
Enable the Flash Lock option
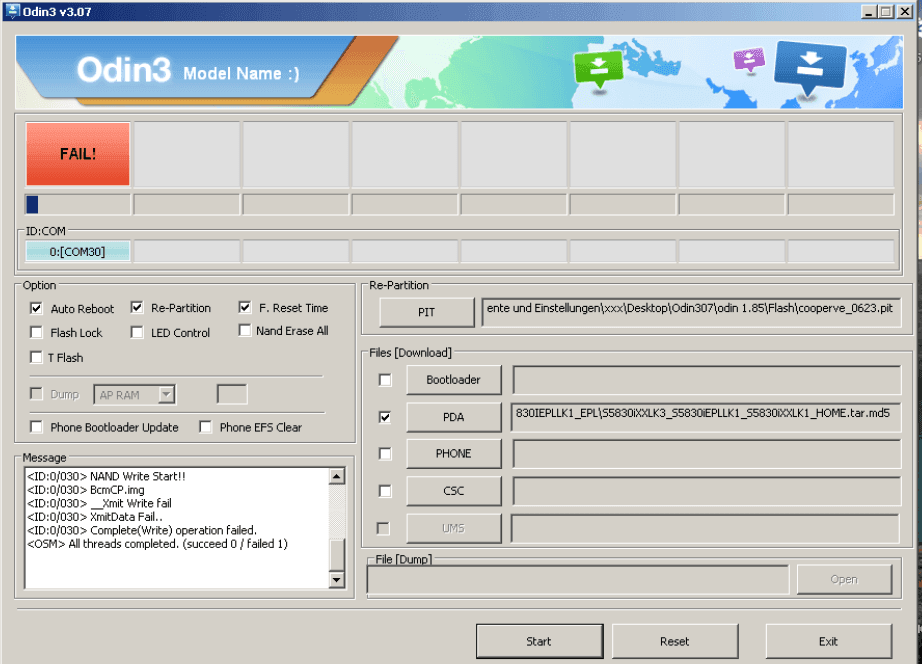[36, 333]
